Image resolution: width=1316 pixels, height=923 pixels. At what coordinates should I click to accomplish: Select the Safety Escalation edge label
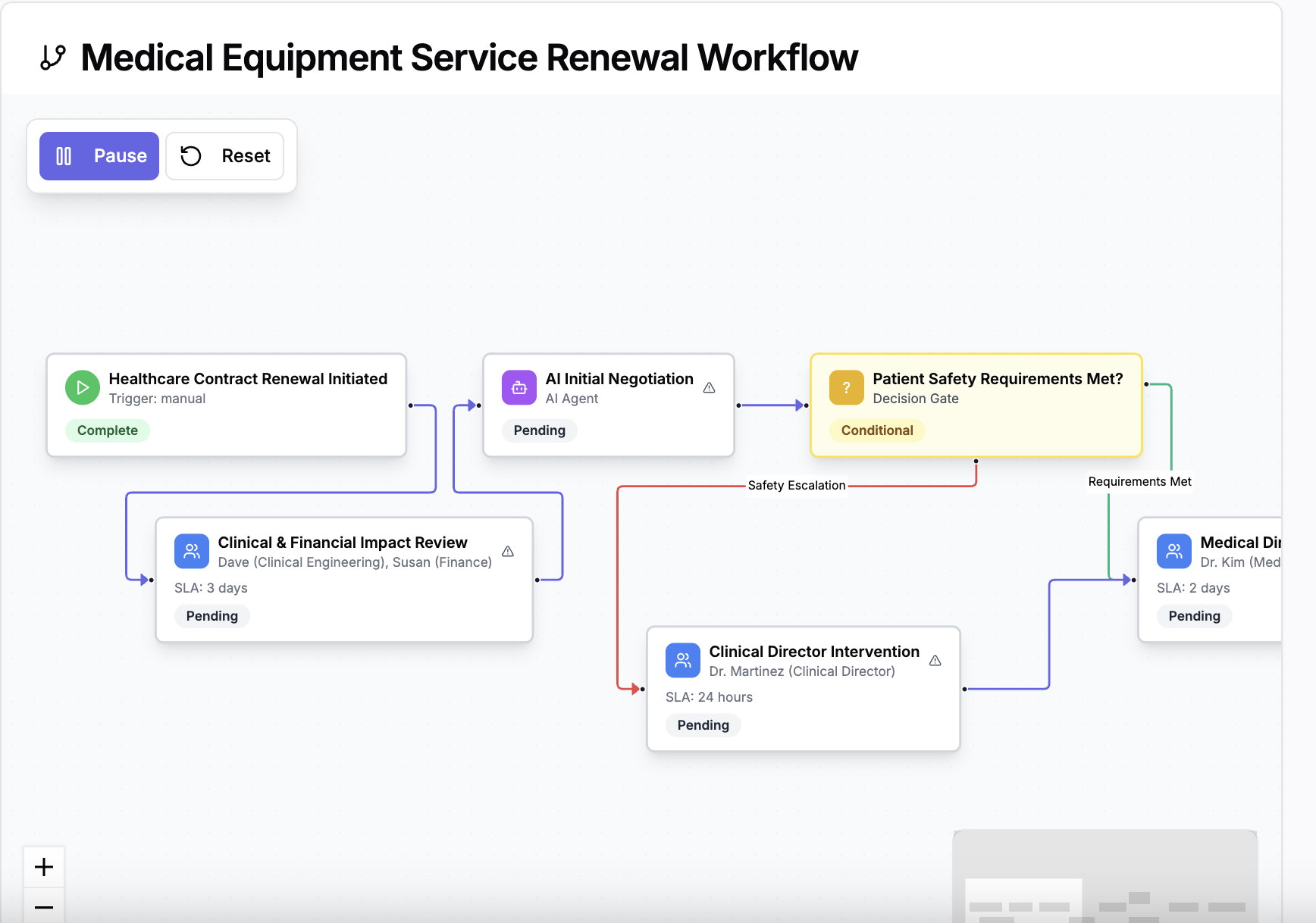(796, 485)
